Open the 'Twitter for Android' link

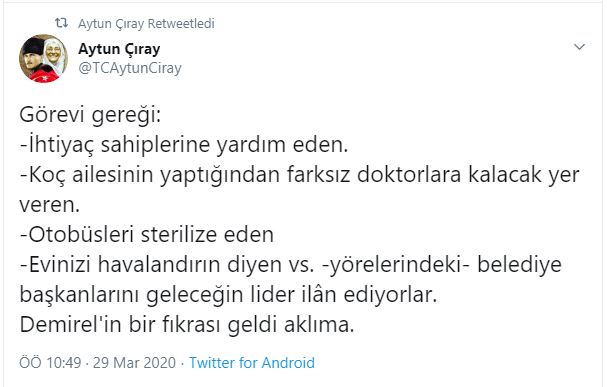(252, 363)
